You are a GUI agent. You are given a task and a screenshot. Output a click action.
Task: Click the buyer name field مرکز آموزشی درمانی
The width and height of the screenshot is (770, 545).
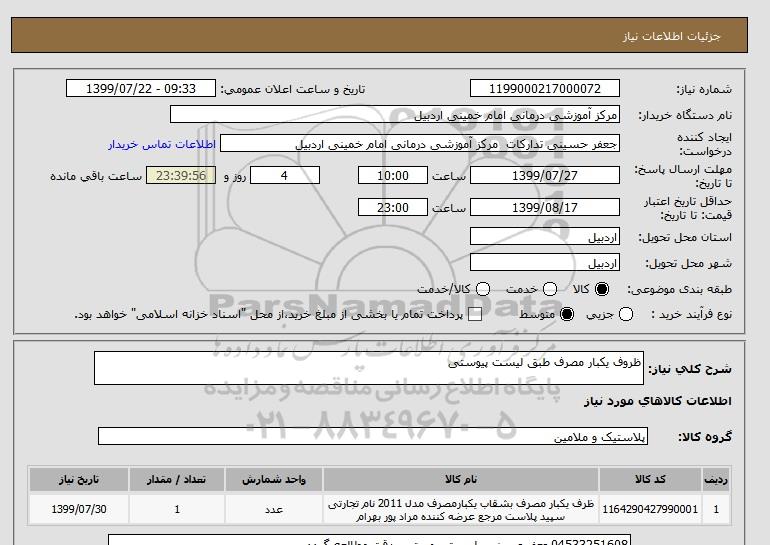pyautogui.click(x=395, y=115)
